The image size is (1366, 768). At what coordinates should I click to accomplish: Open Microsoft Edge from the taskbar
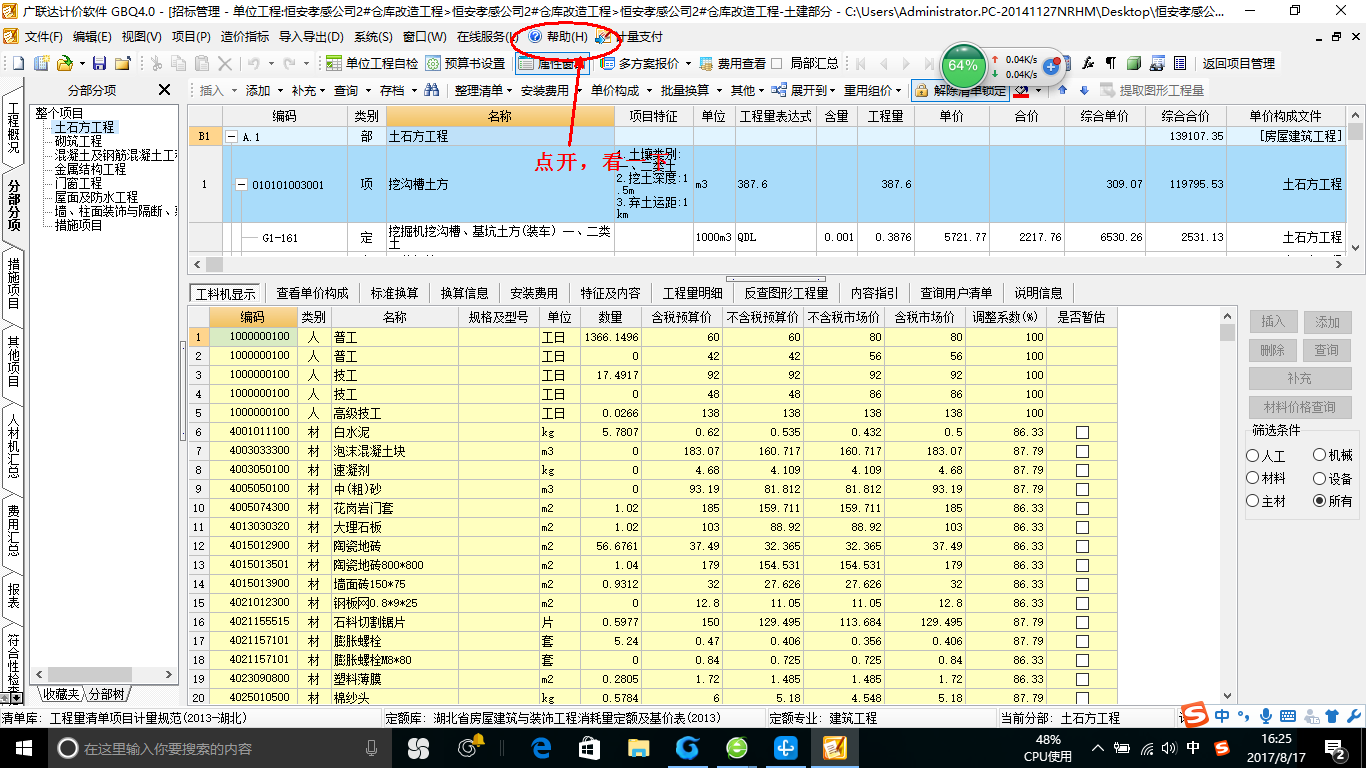point(542,747)
